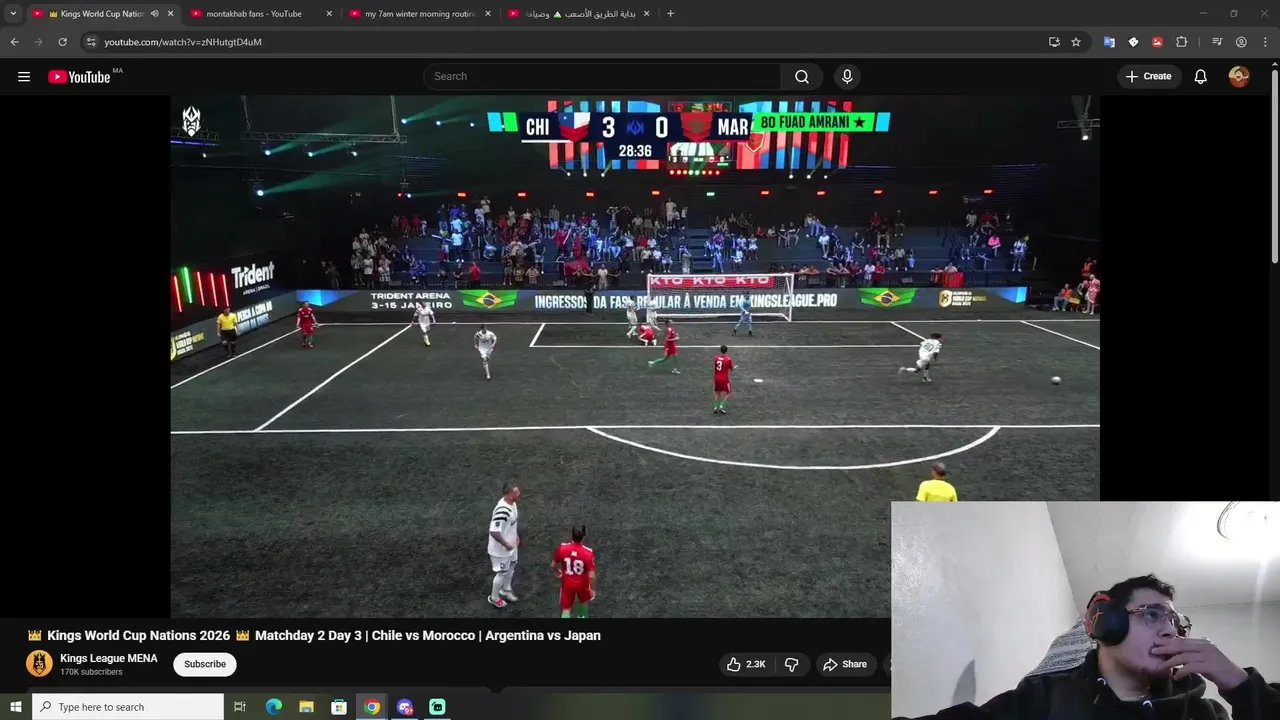
Task: Reload the page with the refresh icon
Action: [x=62, y=42]
